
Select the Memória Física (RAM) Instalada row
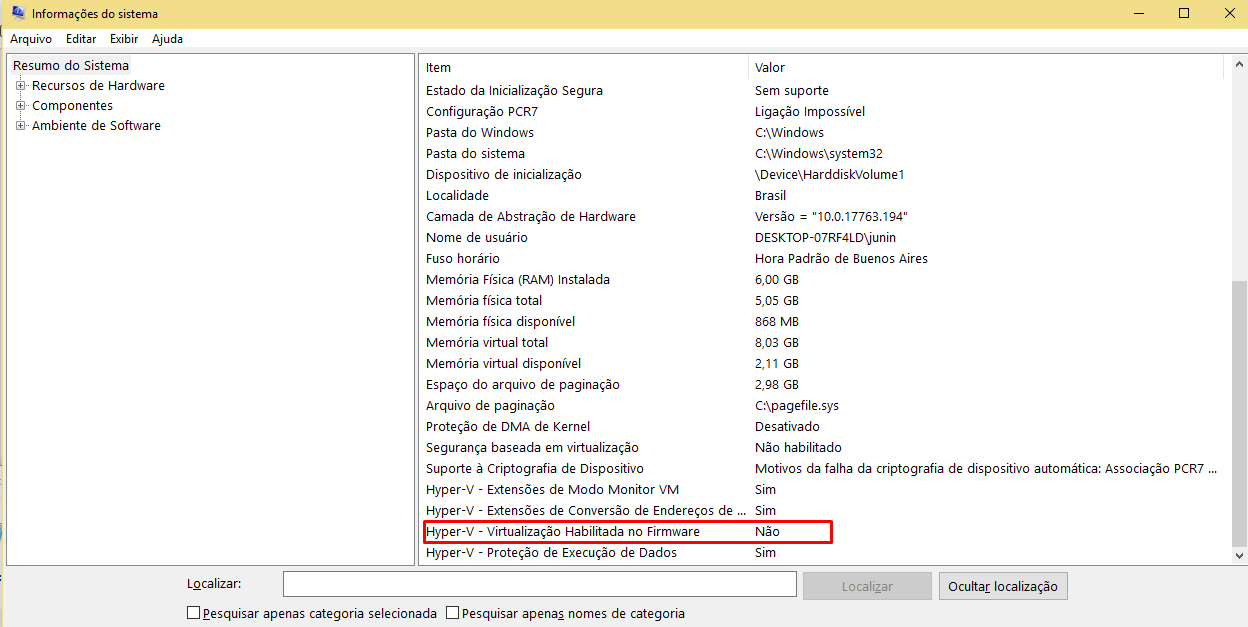[x=821, y=280]
